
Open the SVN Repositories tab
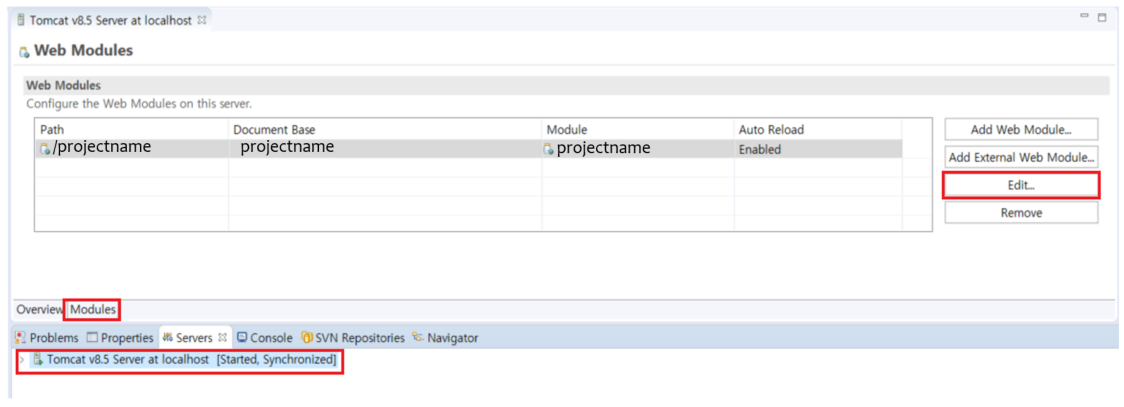coord(353,337)
